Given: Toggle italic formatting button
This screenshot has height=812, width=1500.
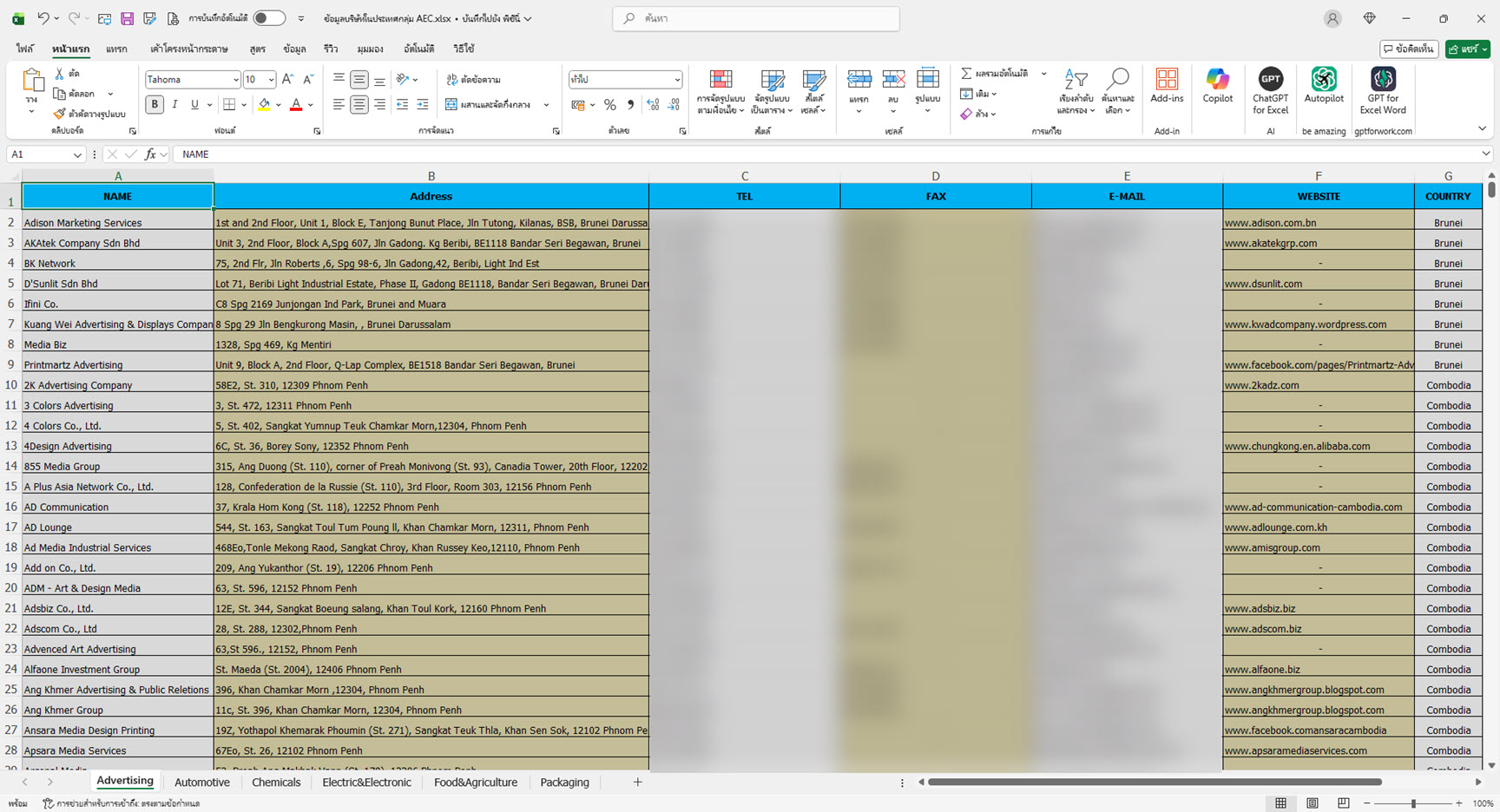Looking at the screenshot, I should pyautogui.click(x=174, y=105).
